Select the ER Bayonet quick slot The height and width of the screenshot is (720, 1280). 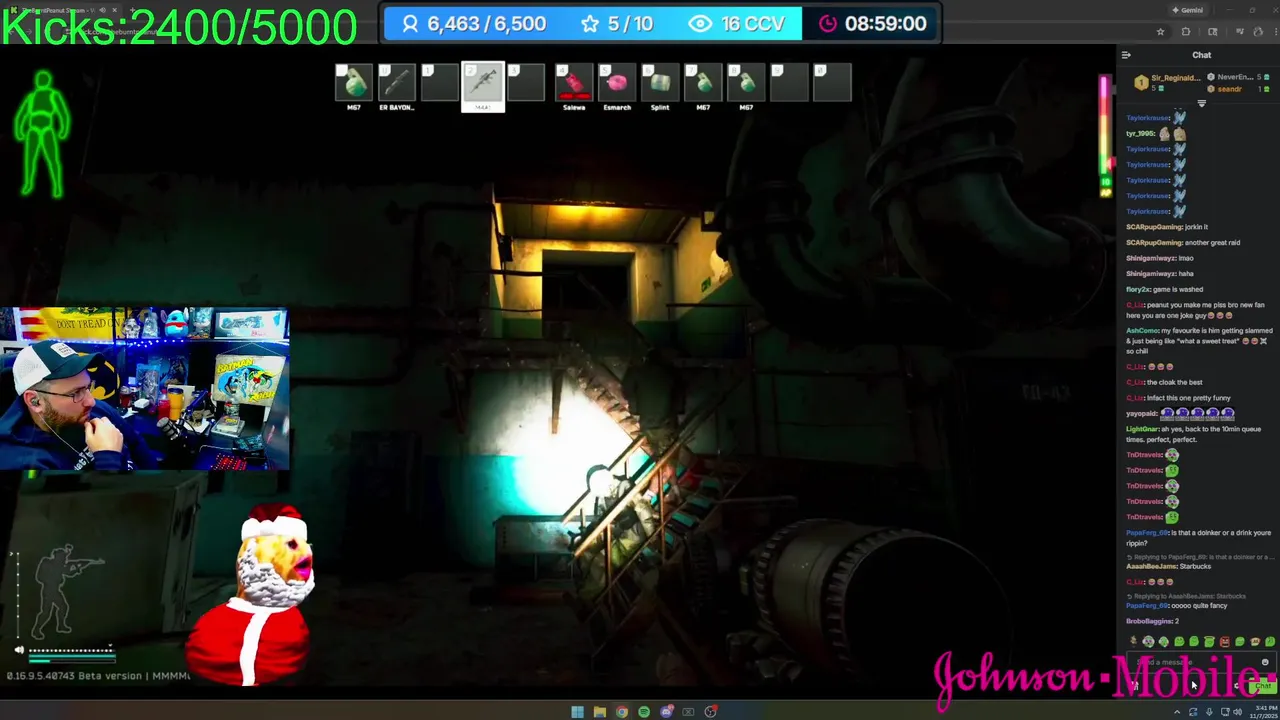point(396,83)
